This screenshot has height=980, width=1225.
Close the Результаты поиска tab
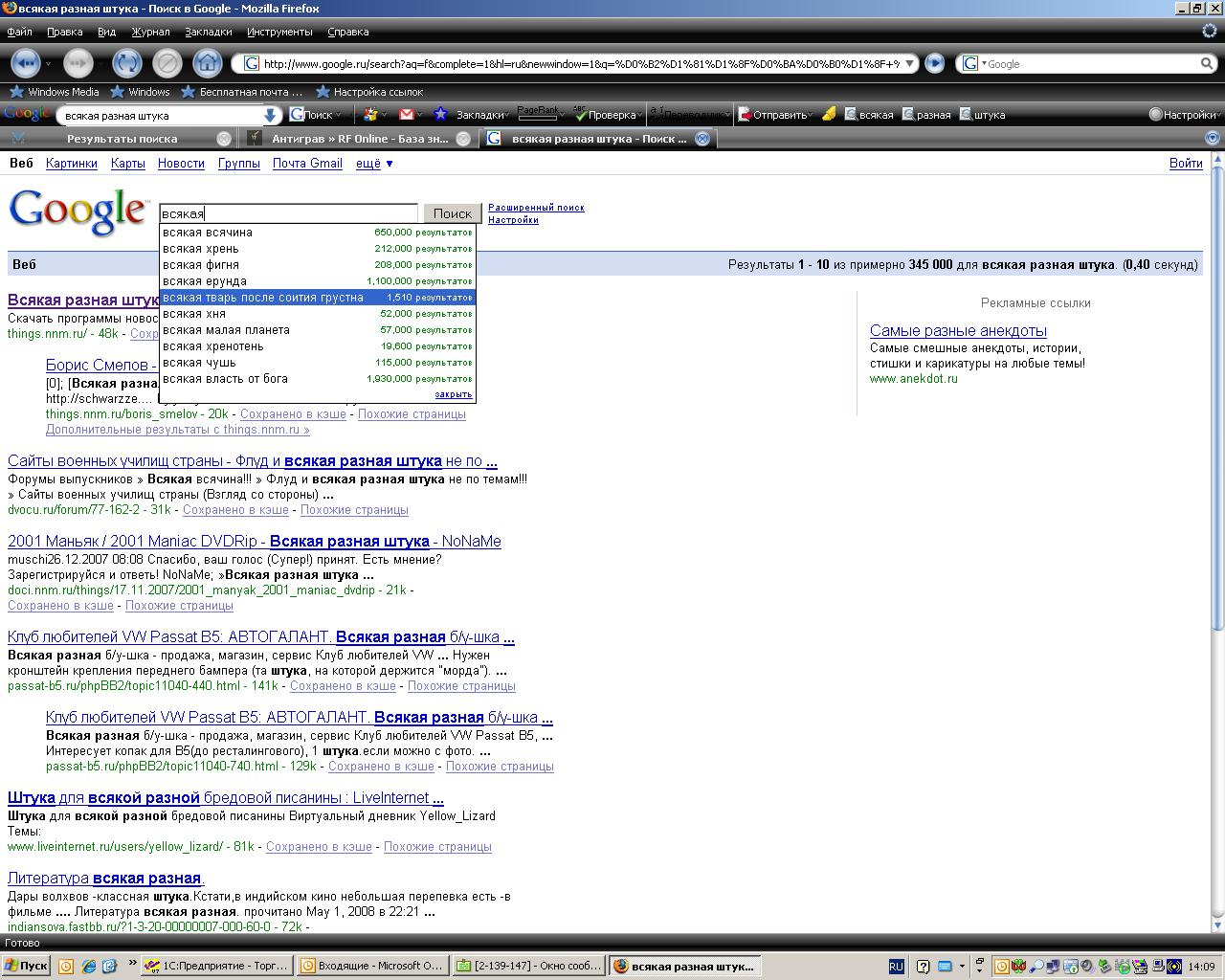coord(224,139)
